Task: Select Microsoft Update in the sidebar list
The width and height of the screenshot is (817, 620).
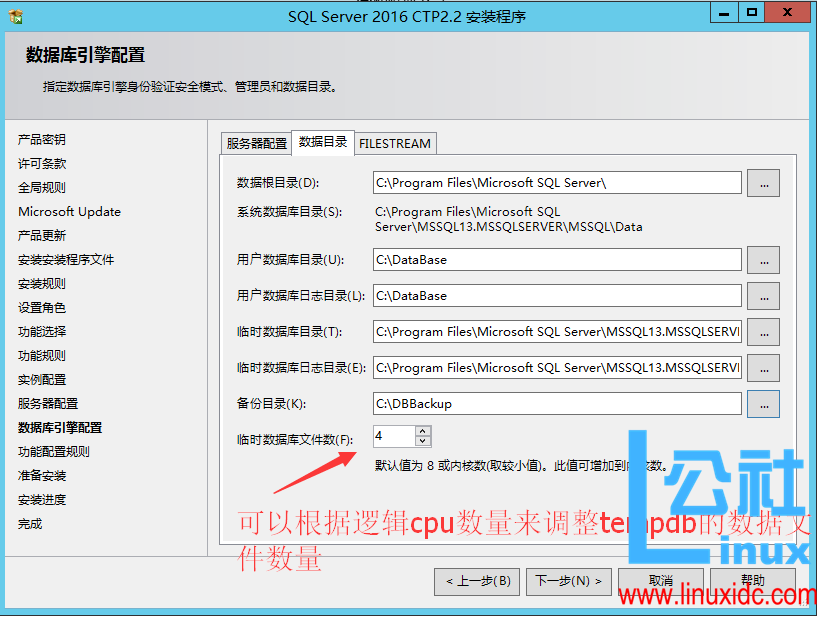Action: [69, 211]
